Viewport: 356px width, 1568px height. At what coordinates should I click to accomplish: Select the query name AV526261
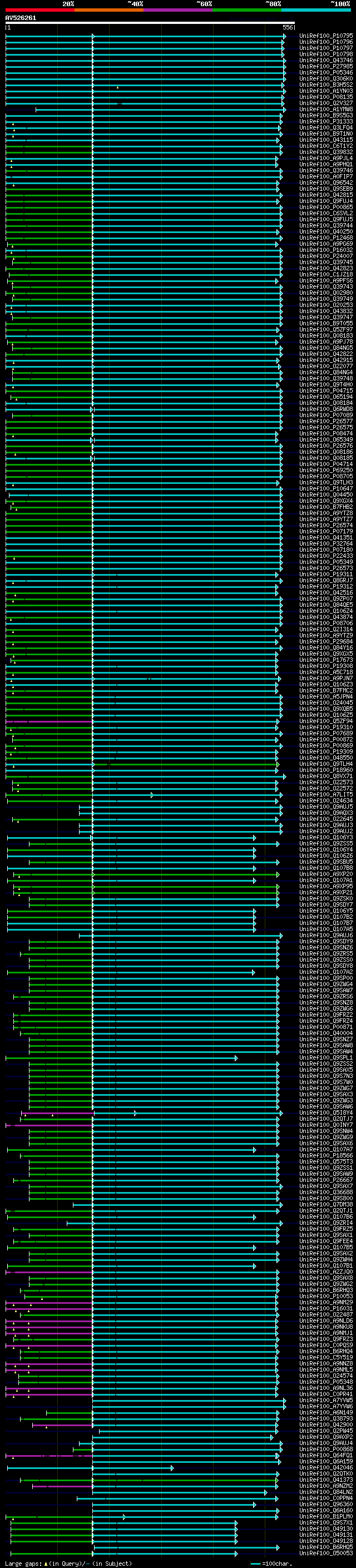pyautogui.click(x=21, y=18)
